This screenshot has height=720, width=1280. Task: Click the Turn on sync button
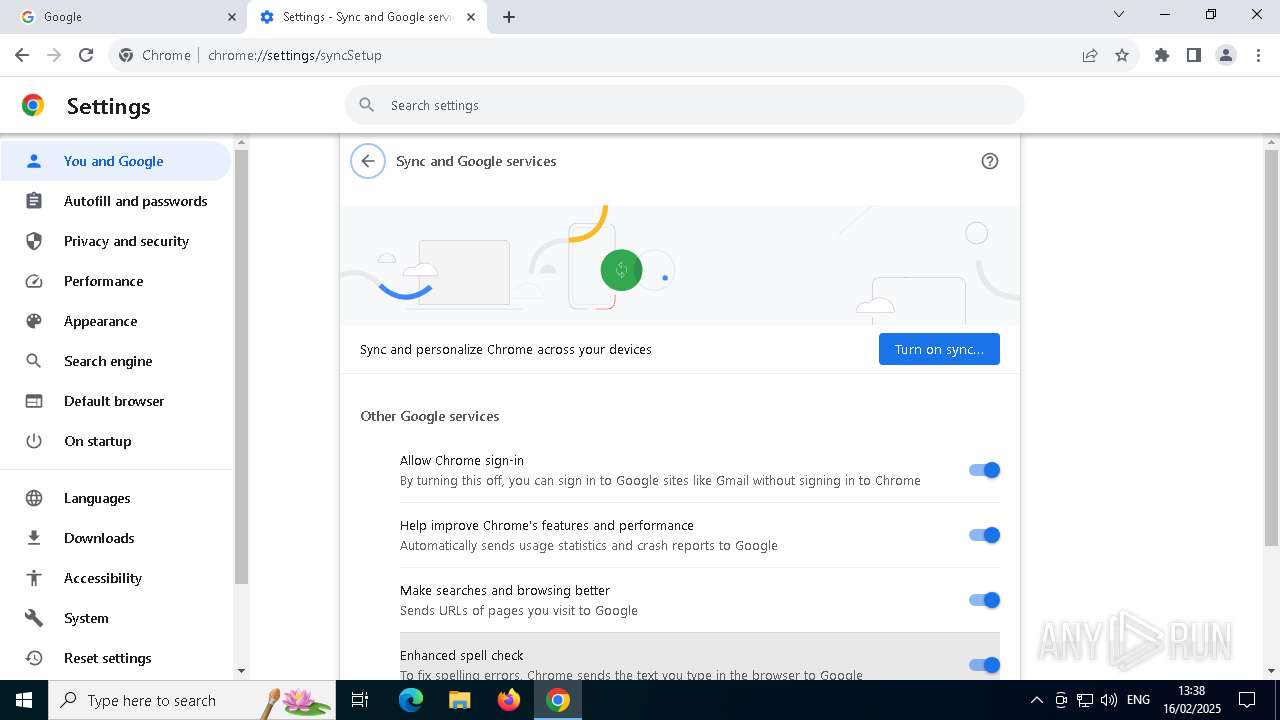tap(939, 349)
